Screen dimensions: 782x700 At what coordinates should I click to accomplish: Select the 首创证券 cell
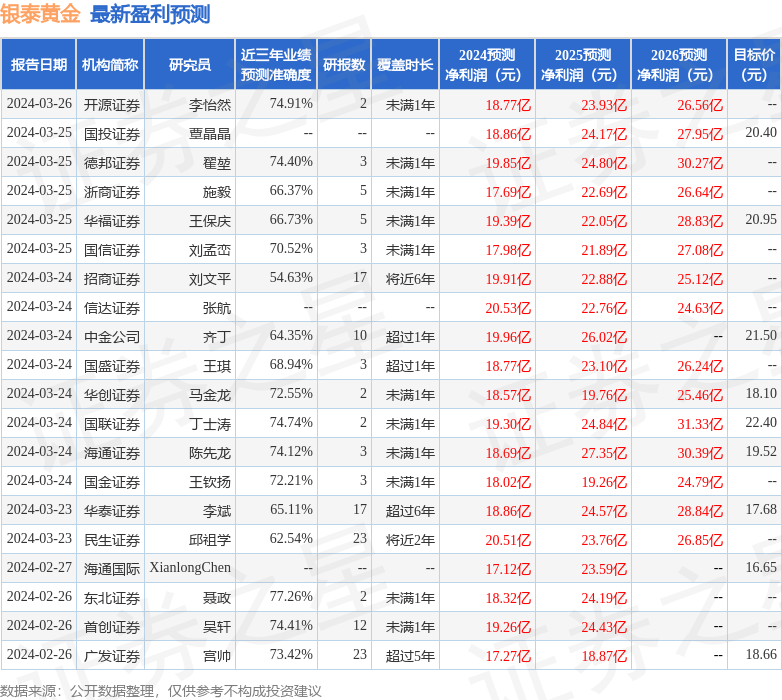(x=112, y=626)
